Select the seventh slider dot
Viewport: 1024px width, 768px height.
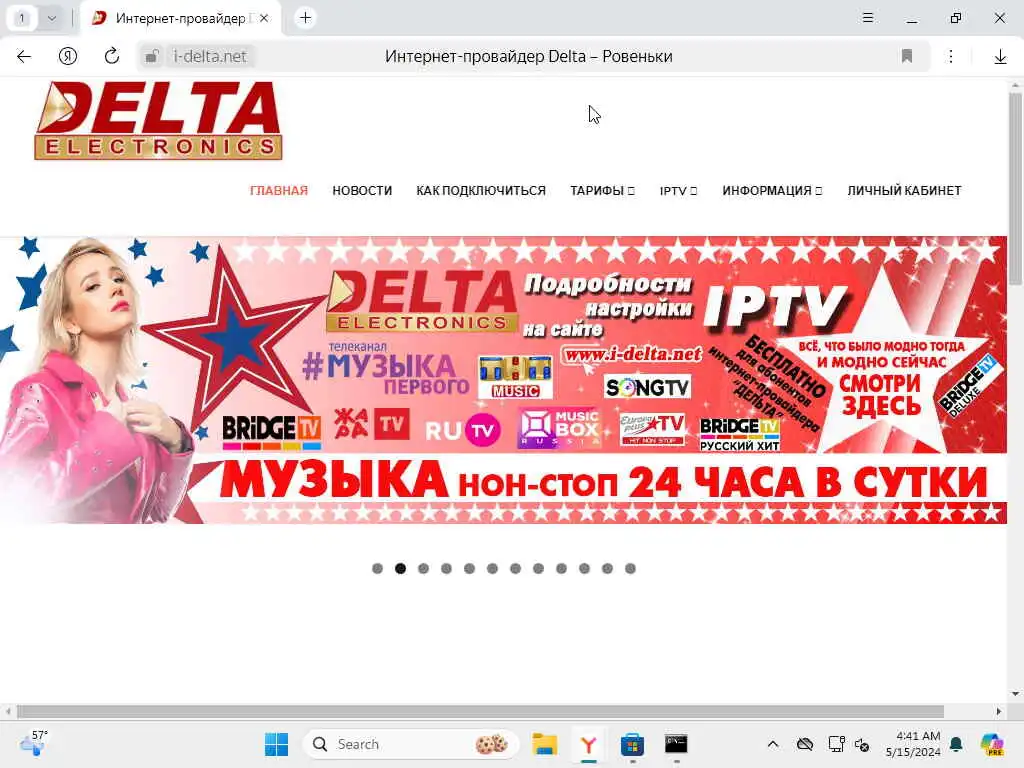[515, 569]
